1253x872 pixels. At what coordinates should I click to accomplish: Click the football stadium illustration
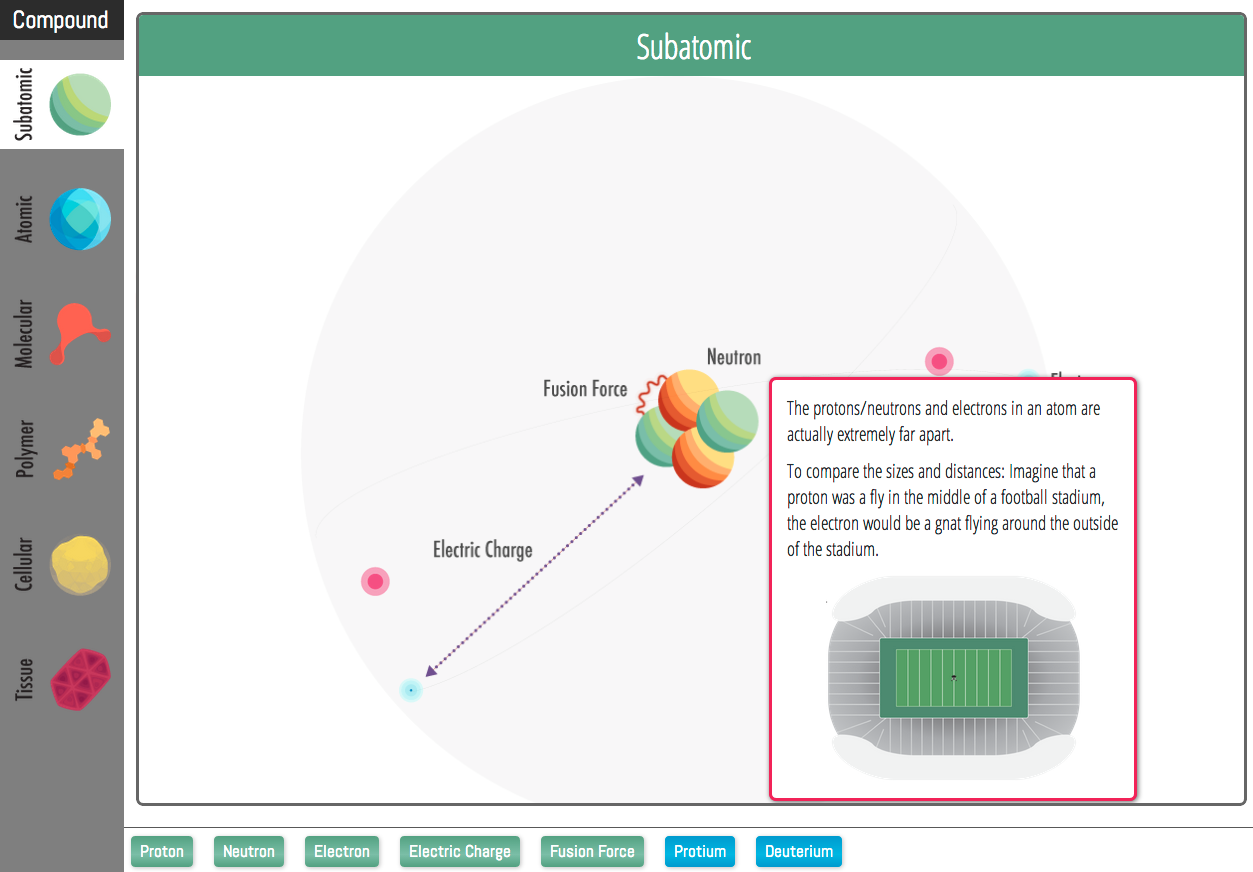click(x=953, y=678)
